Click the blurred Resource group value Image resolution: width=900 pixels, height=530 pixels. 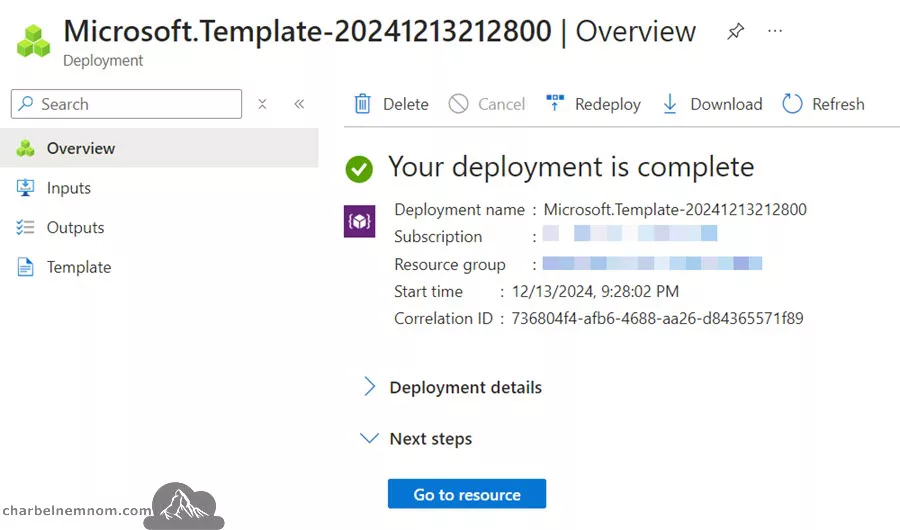[x=652, y=264]
